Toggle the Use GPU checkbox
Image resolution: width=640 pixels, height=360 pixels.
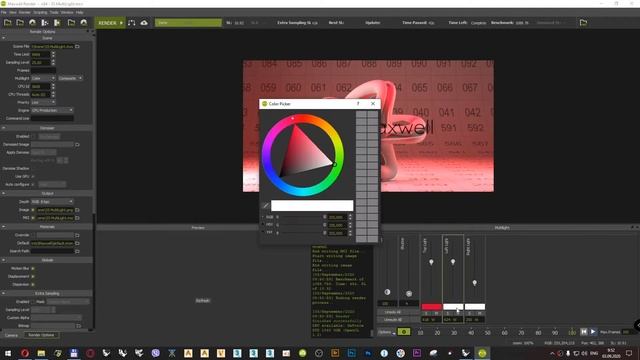coord(33,176)
